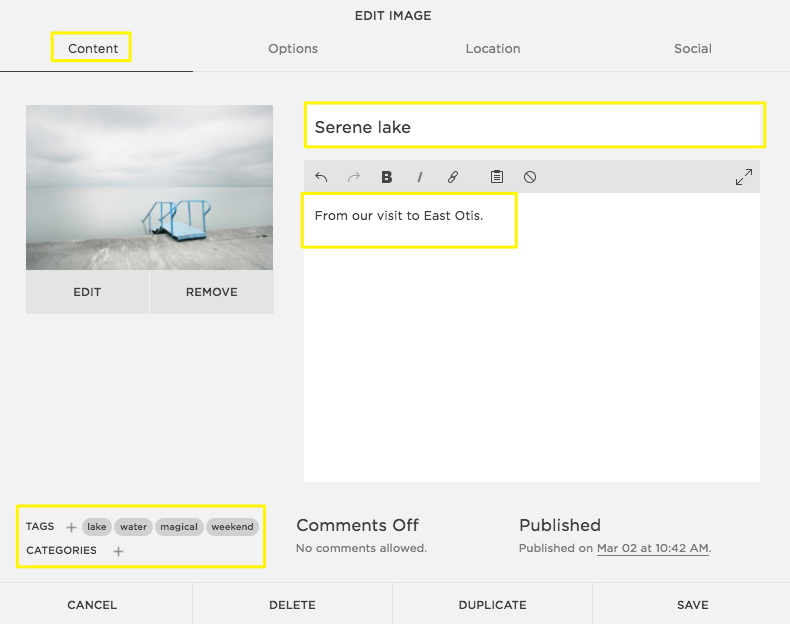Viewport: 790px width, 624px height.
Task: Toggle the Comments Off setting
Action: point(357,525)
